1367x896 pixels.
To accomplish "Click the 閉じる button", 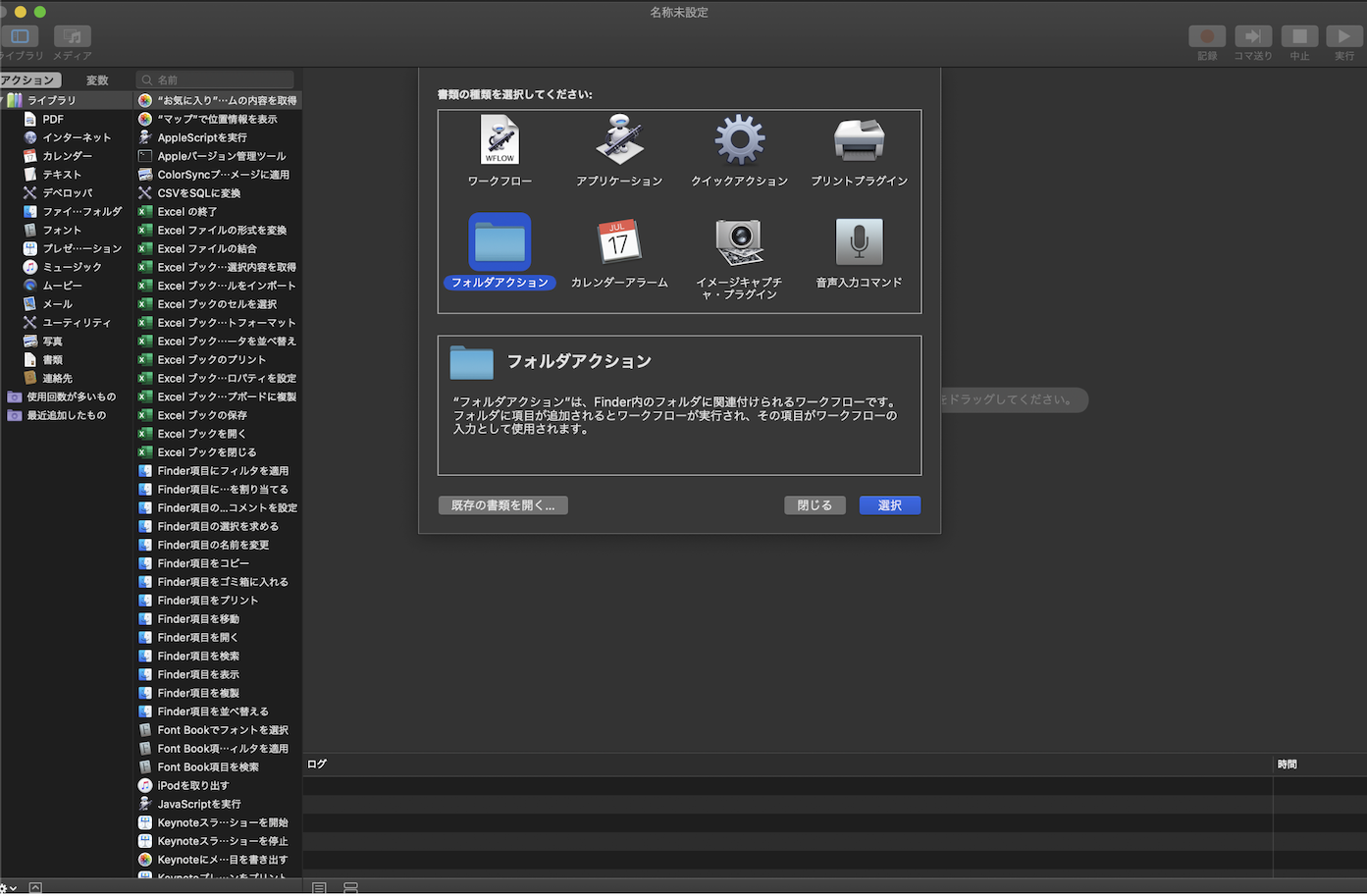I will point(815,505).
